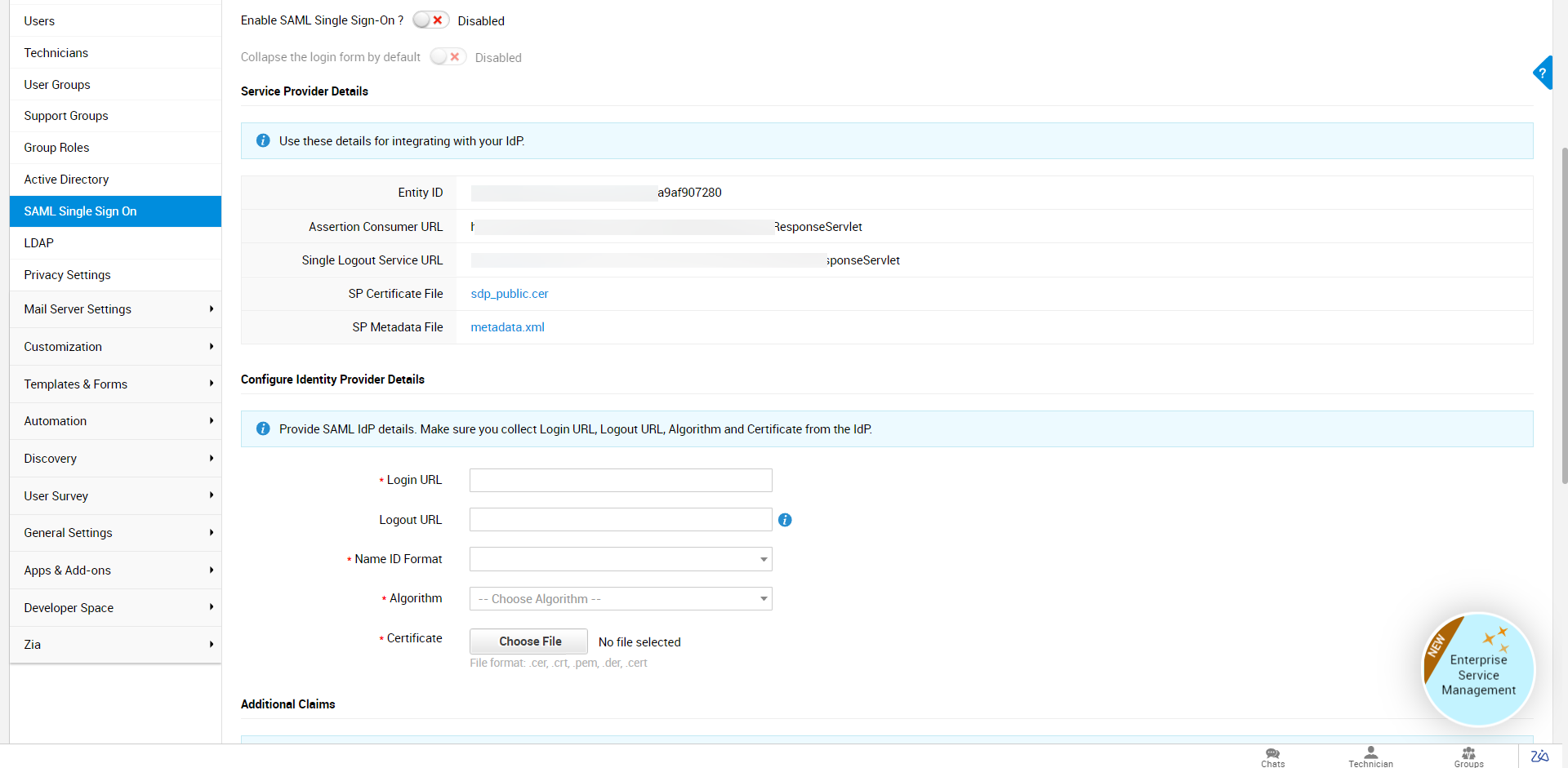Open Users in the sidebar

click(115, 21)
